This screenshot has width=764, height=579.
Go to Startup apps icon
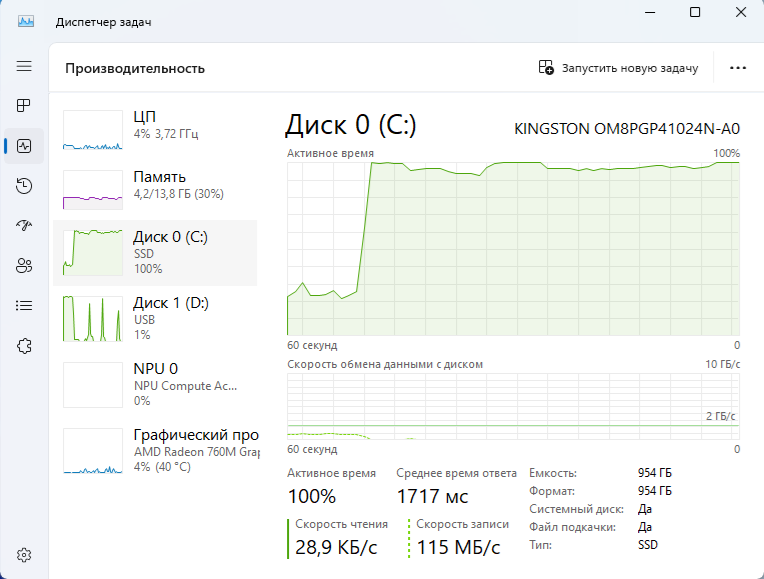(x=24, y=226)
